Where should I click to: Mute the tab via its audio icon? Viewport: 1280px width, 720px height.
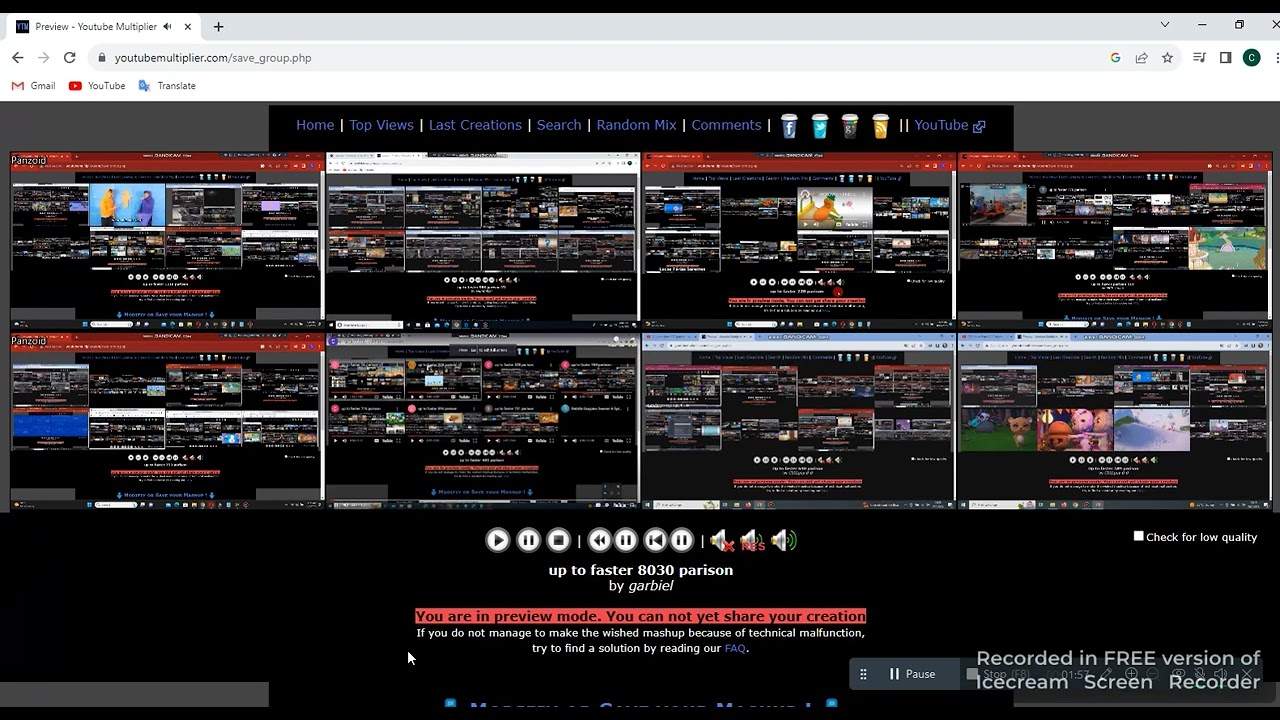pyautogui.click(x=167, y=26)
